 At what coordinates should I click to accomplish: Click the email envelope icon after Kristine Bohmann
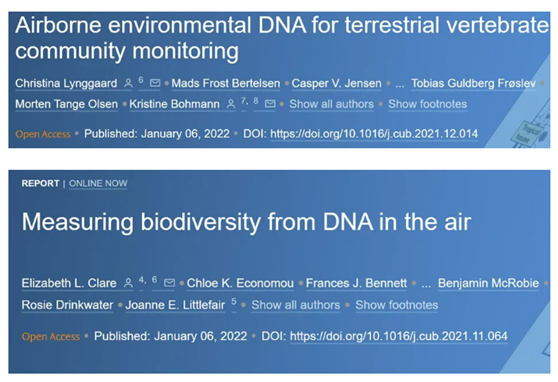[x=270, y=104]
